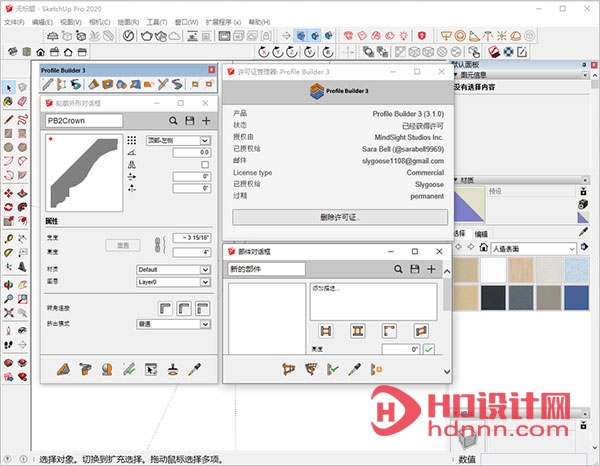This screenshot has width=600, height=466.
Task: Open the Camera menu (相机)
Action: [x=99, y=22]
